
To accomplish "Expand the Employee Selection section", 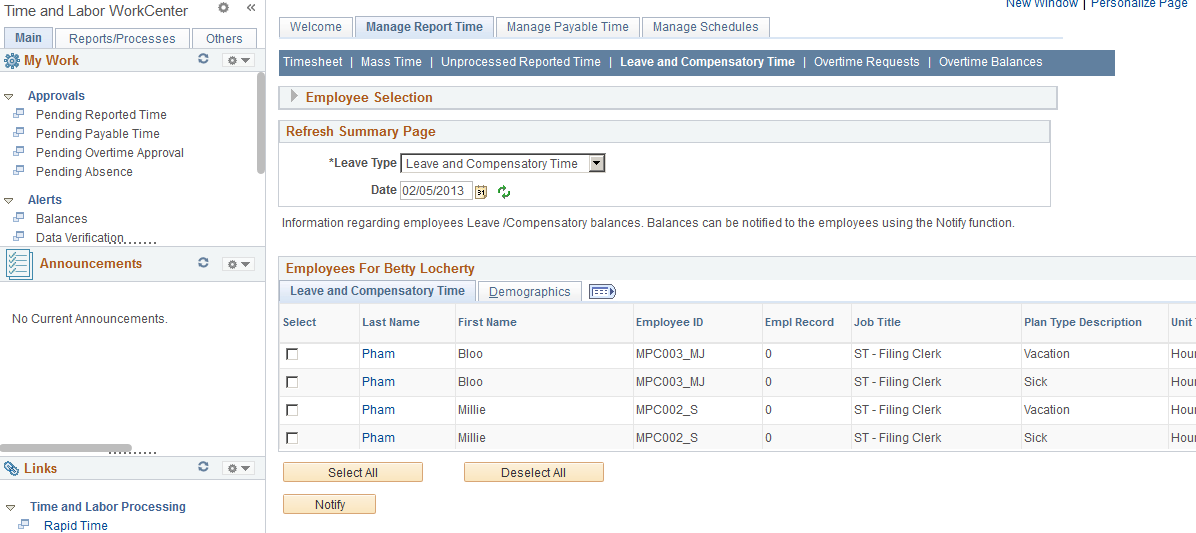I will click(294, 97).
